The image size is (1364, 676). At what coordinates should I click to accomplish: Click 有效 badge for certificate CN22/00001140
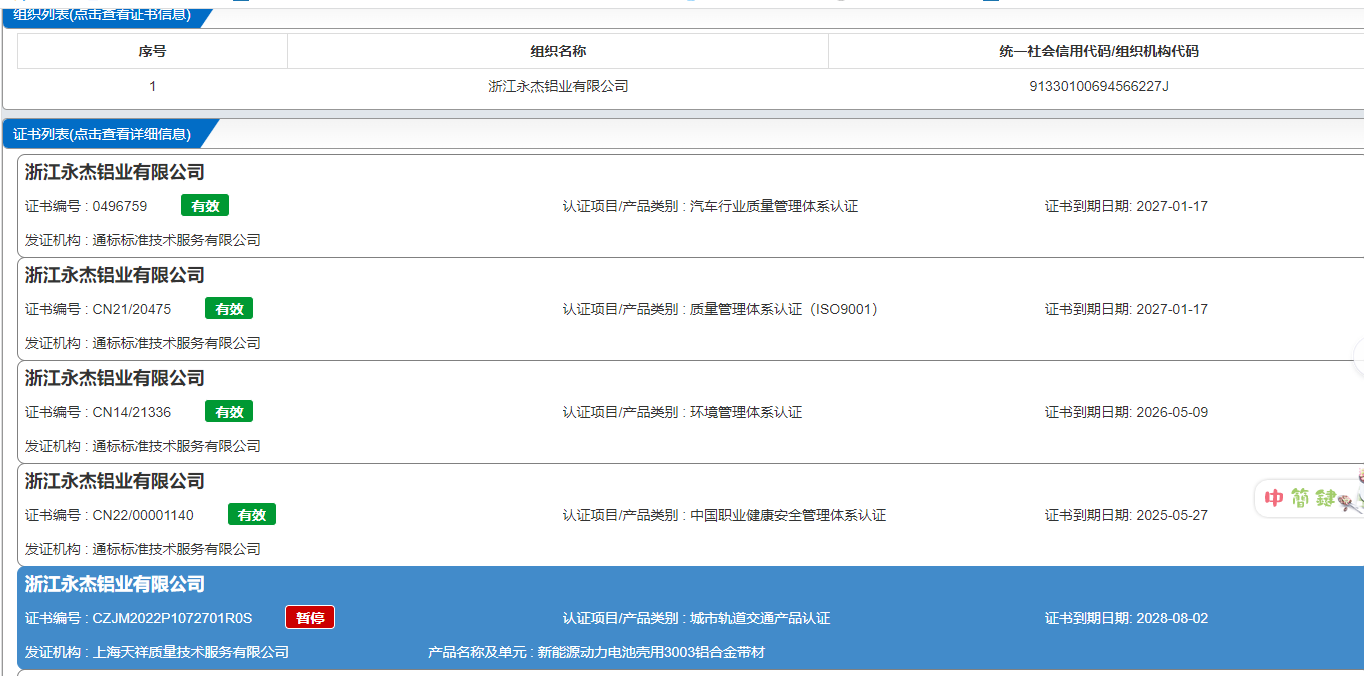click(x=252, y=515)
